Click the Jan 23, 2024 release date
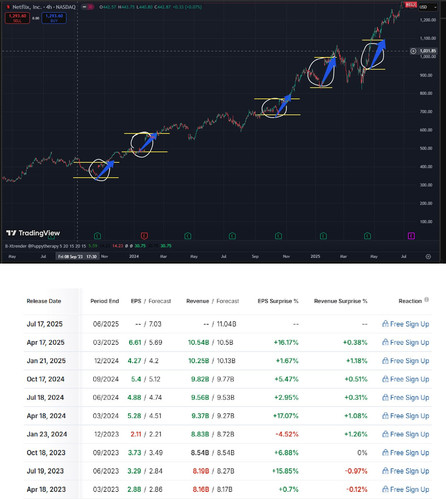The width and height of the screenshot is (446, 500). [47, 434]
